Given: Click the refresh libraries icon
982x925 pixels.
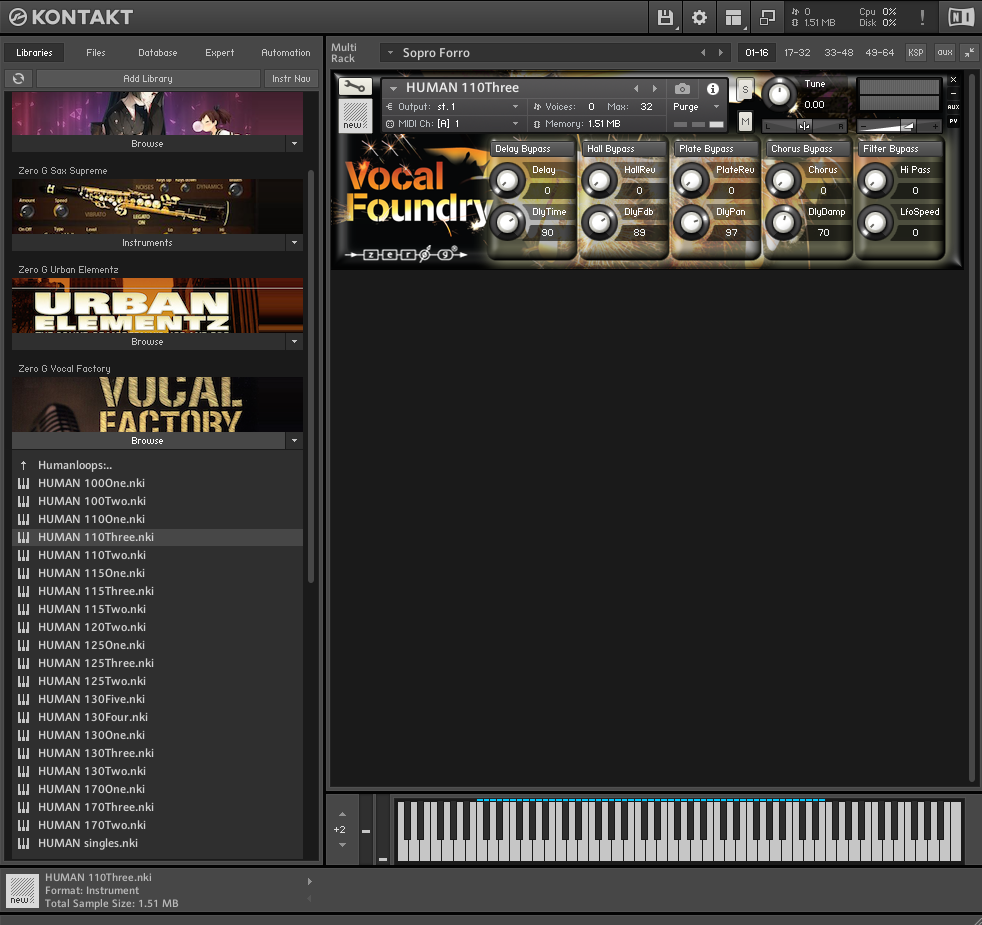Looking at the screenshot, I should (x=19, y=78).
